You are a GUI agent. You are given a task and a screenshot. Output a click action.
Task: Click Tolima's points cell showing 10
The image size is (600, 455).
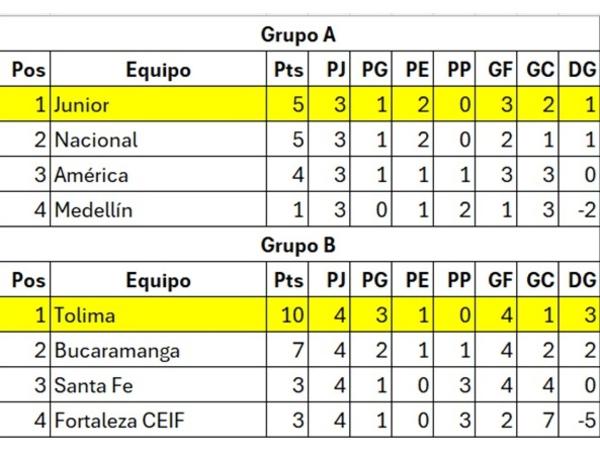click(291, 316)
